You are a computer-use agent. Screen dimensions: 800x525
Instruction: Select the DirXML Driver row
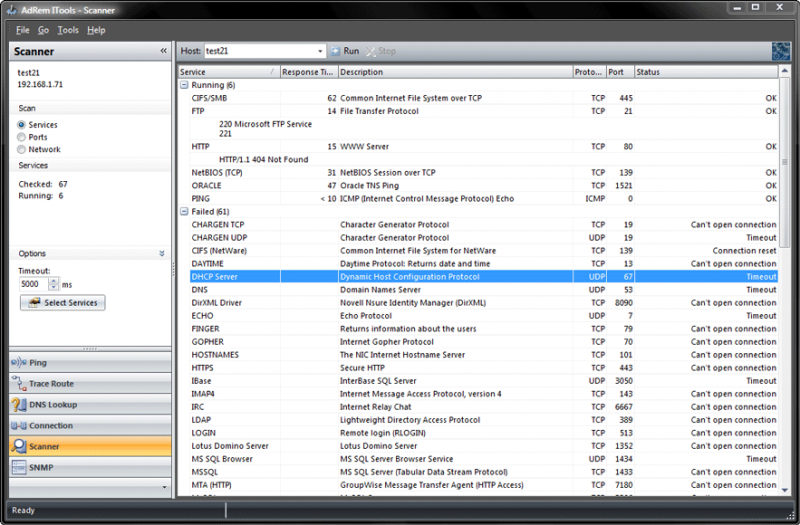tap(484, 303)
